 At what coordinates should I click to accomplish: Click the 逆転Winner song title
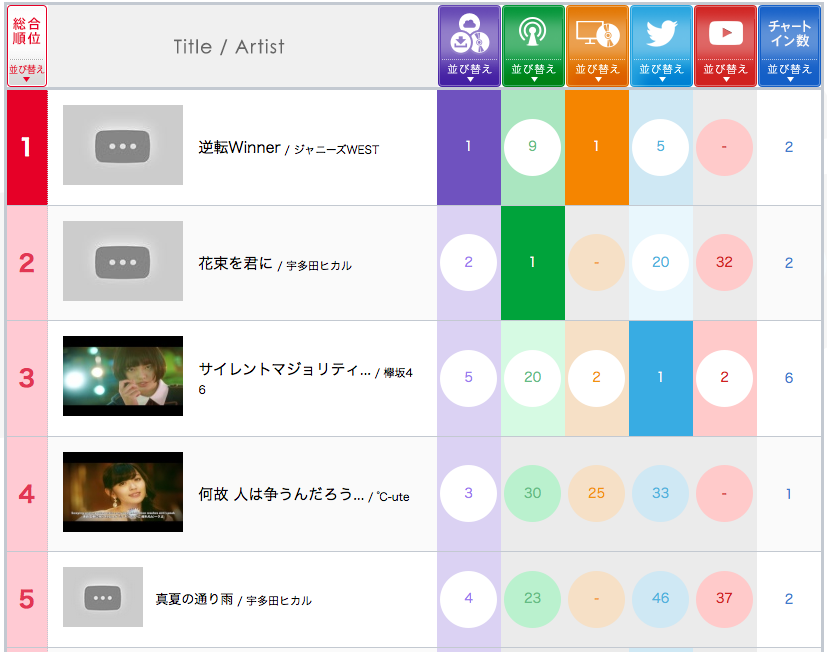tap(239, 148)
